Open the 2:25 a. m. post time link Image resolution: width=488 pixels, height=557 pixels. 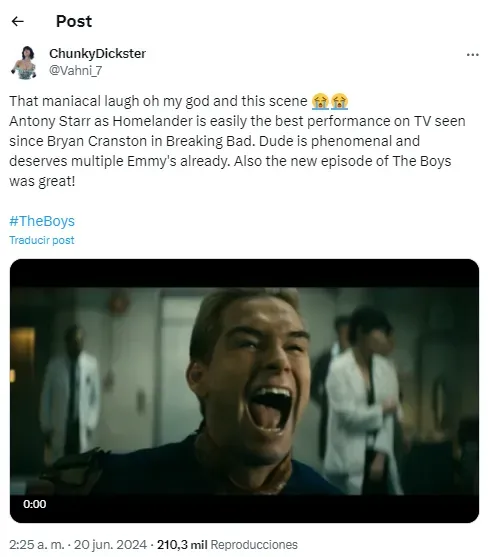(37, 545)
